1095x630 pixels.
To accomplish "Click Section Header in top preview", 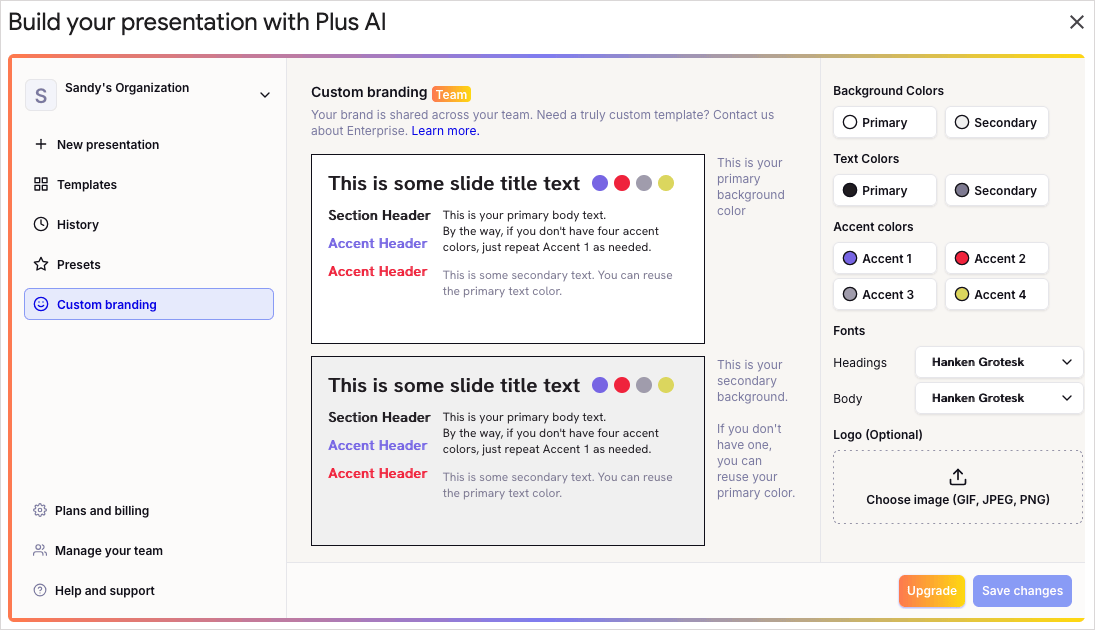I will click(x=379, y=215).
